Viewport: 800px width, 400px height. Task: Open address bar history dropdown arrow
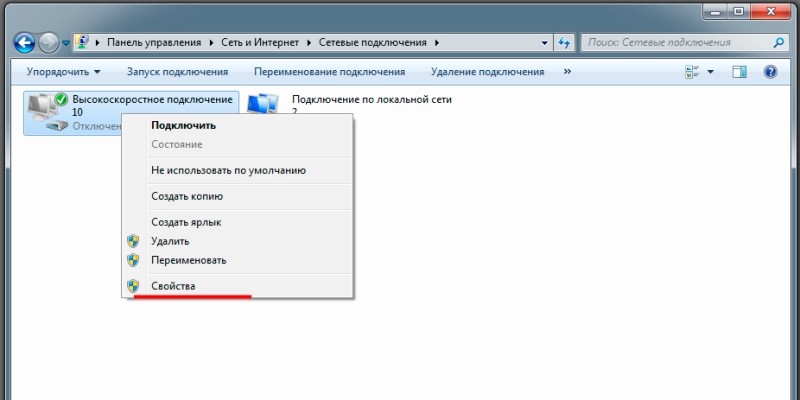pos(543,43)
